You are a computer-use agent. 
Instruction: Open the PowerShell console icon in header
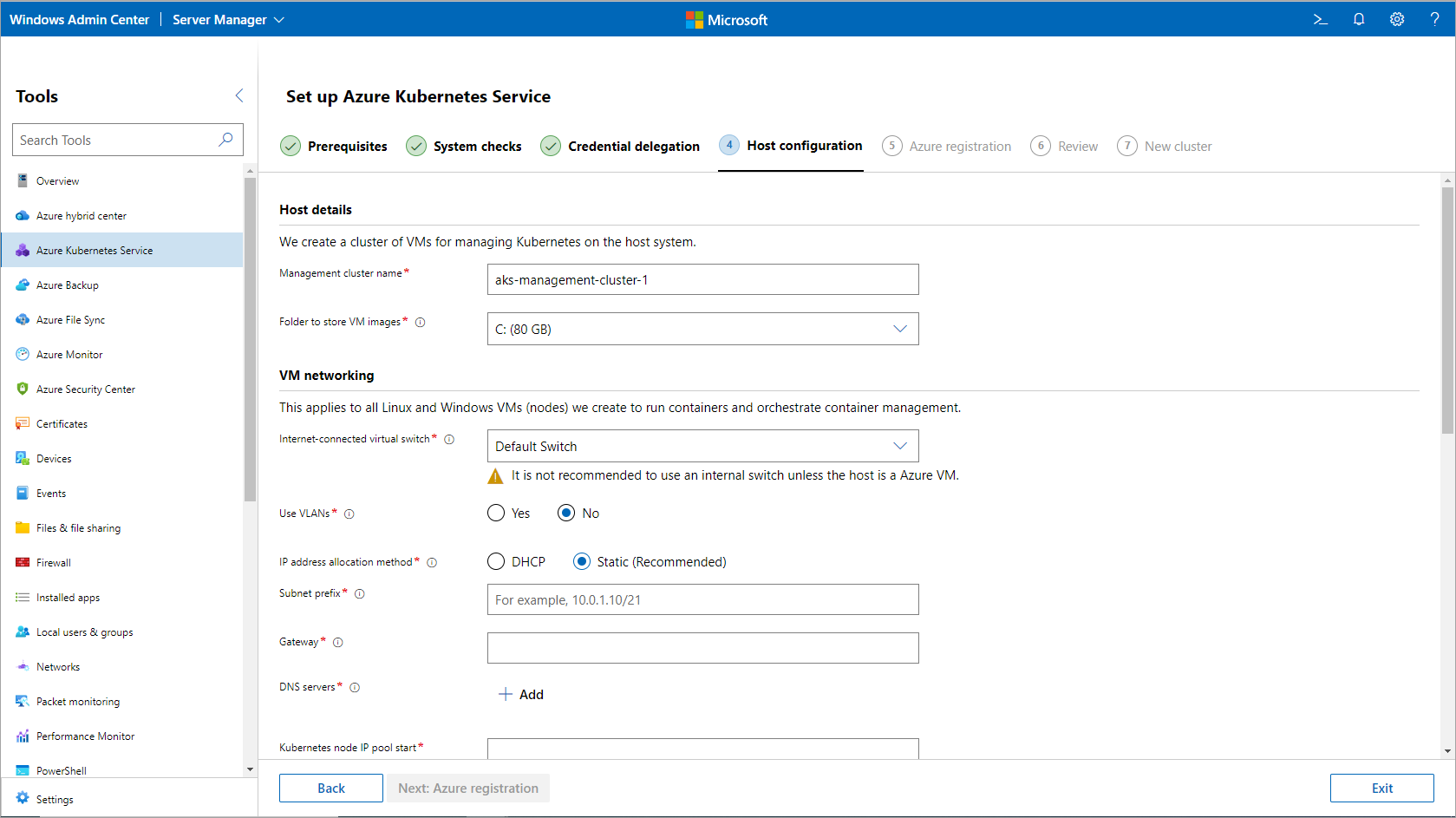point(1320,19)
